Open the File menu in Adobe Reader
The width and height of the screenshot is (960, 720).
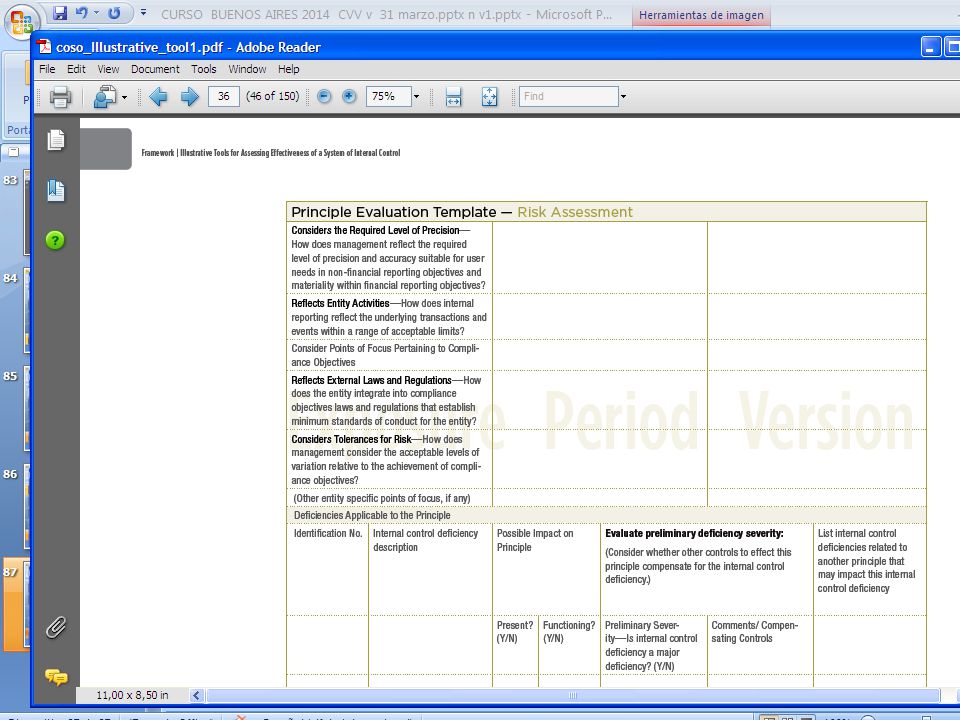47,69
